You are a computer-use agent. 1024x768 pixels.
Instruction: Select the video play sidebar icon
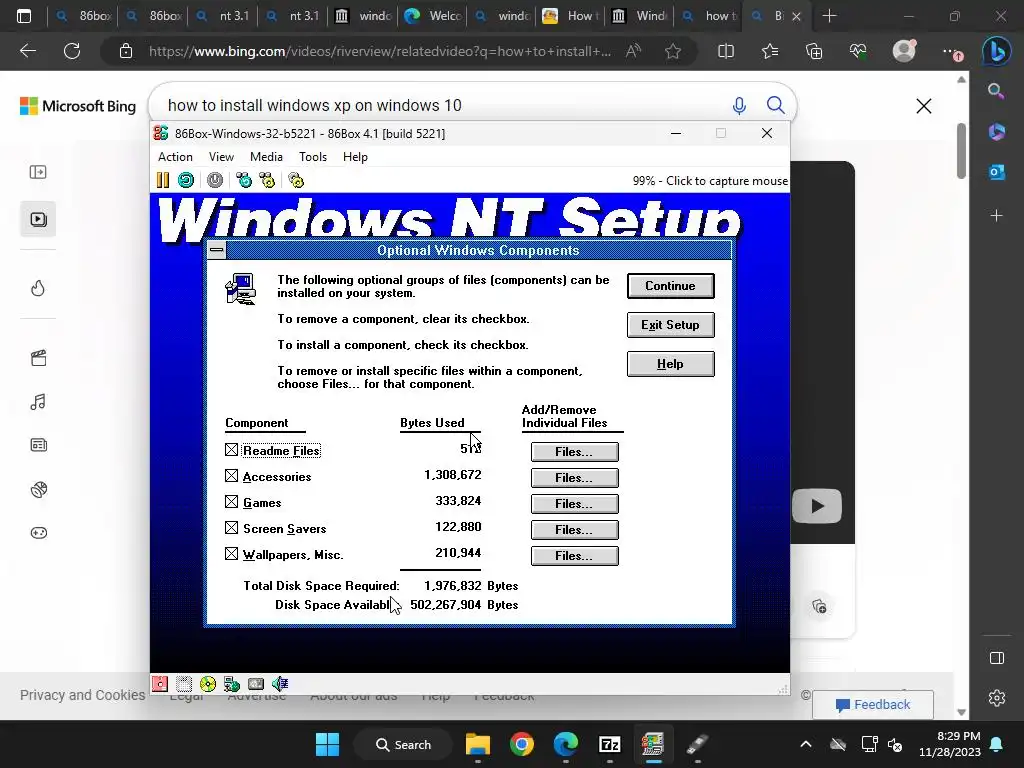click(x=38, y=219)
